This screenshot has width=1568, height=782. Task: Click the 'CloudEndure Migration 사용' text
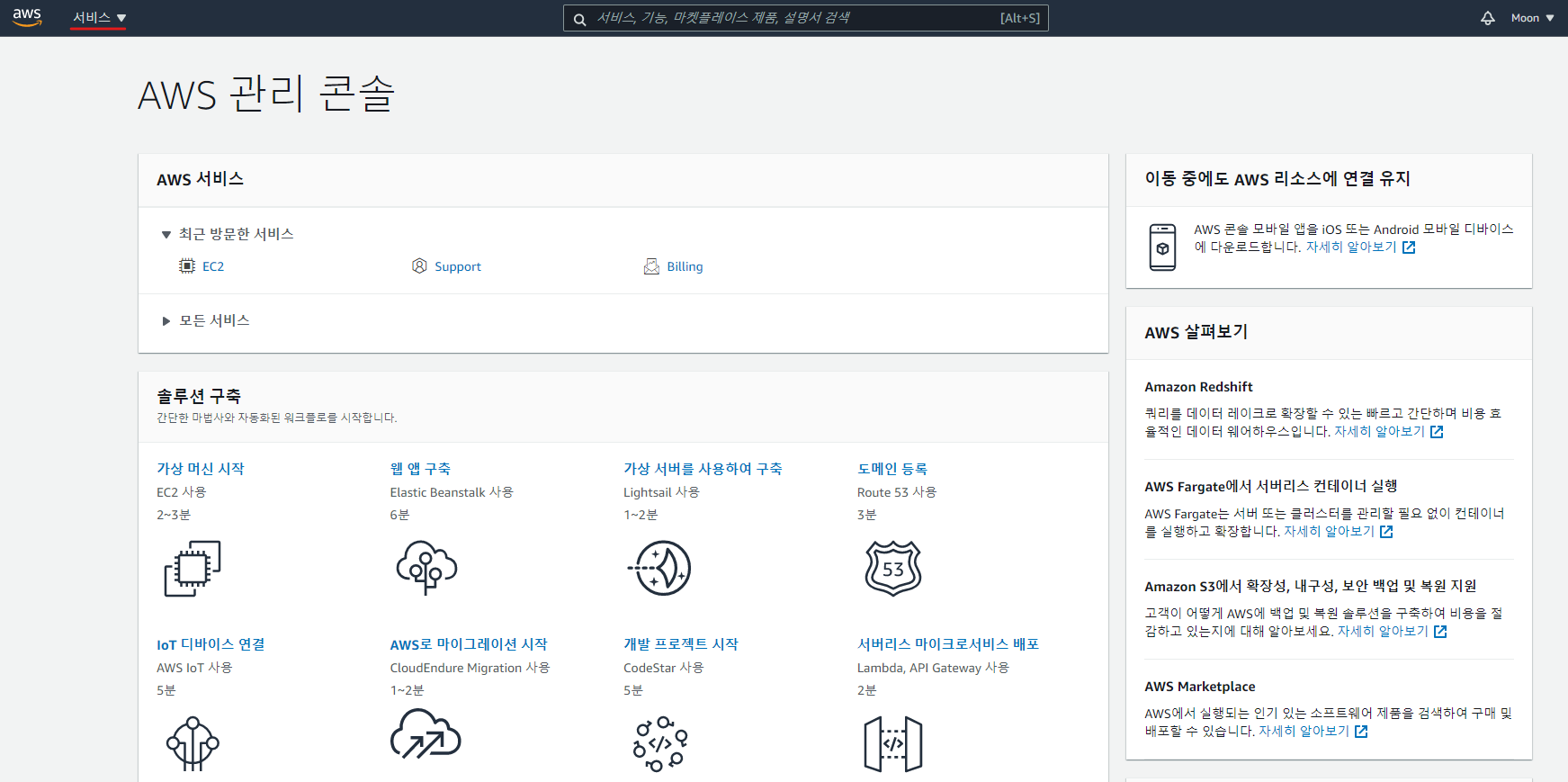pos(470,668)
